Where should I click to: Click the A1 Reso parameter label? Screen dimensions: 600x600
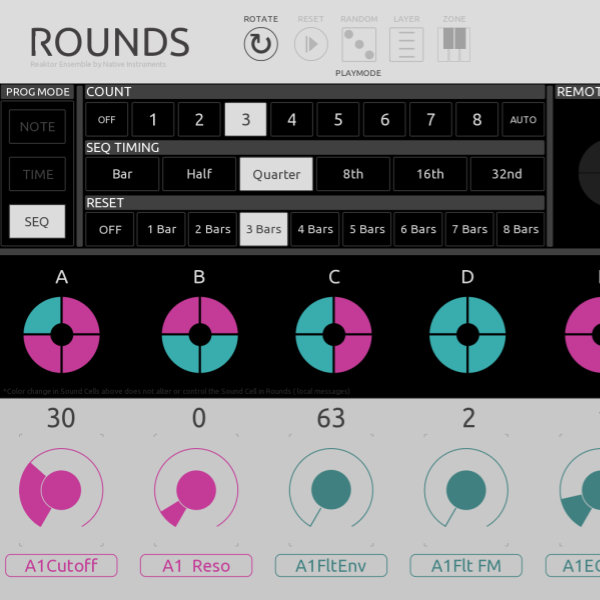coord(196,566)
